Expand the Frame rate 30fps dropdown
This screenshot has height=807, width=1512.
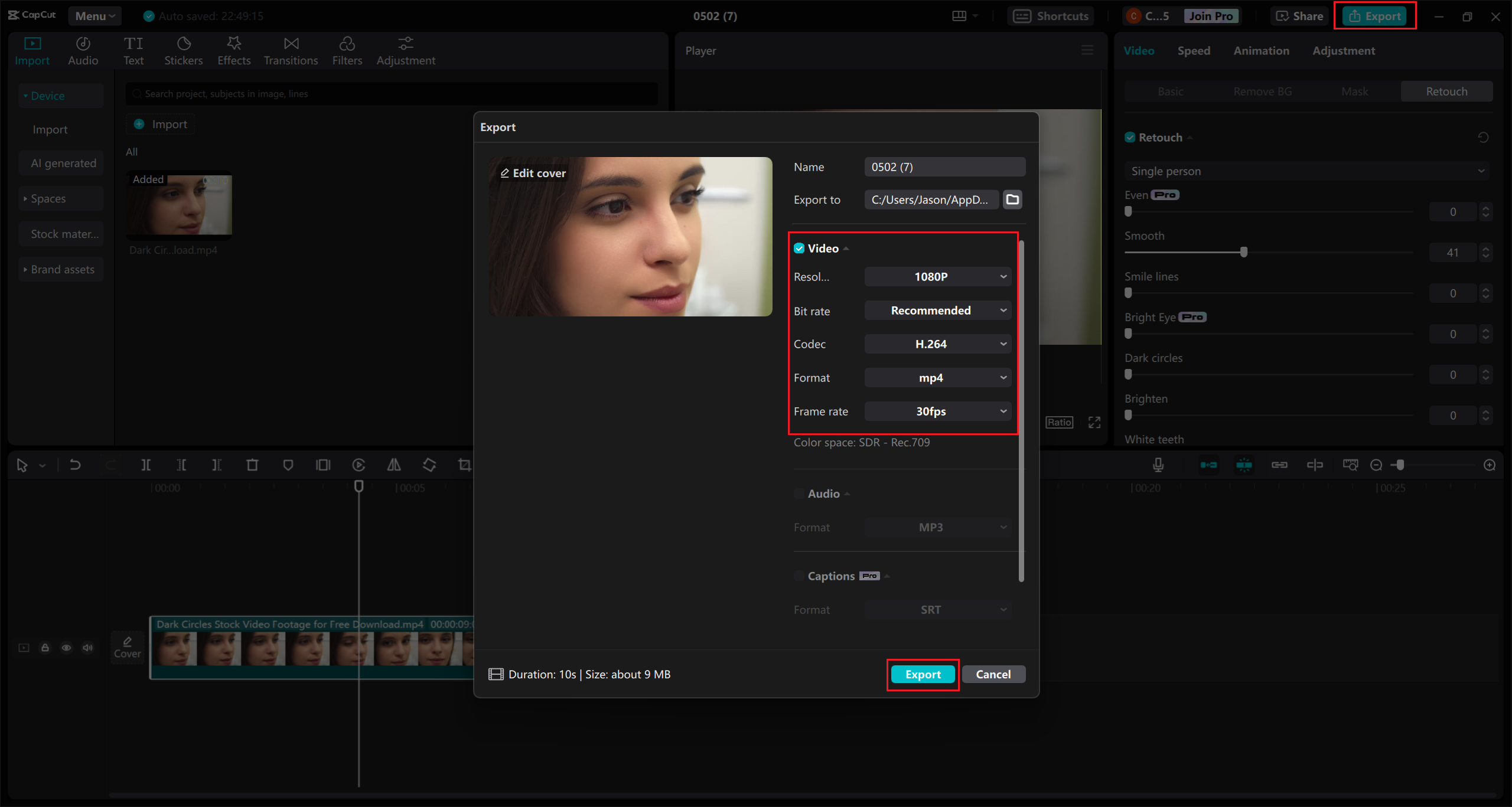point(937,411)
